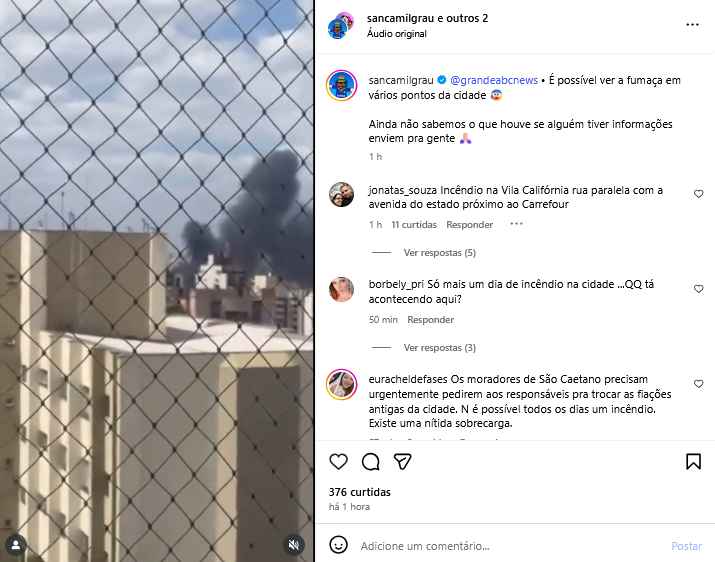Unmute the video with the speaker icon
Screen dimensions: 715x562
[294, 545]
